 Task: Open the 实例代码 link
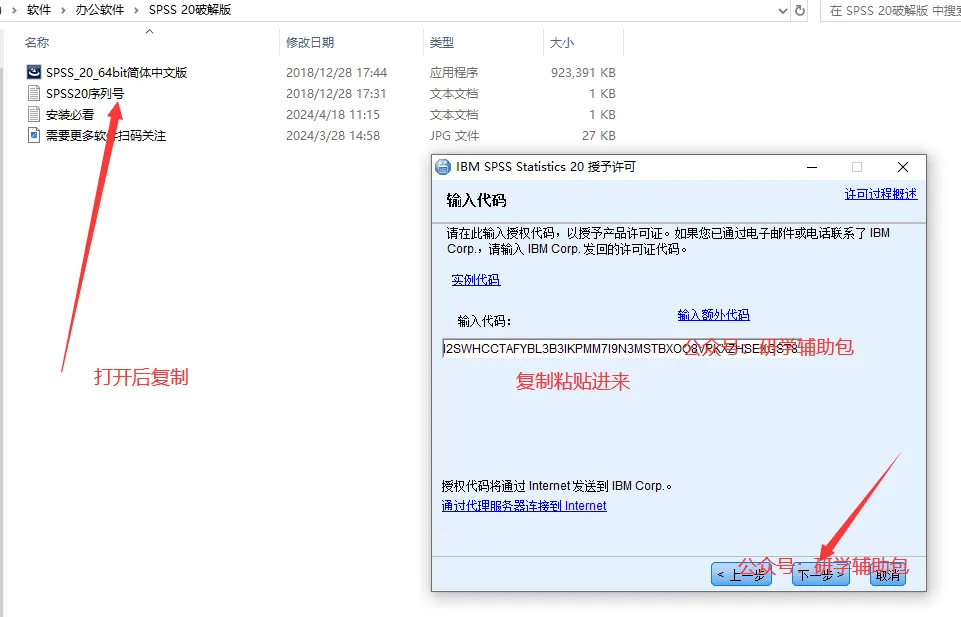pos(476,279)
